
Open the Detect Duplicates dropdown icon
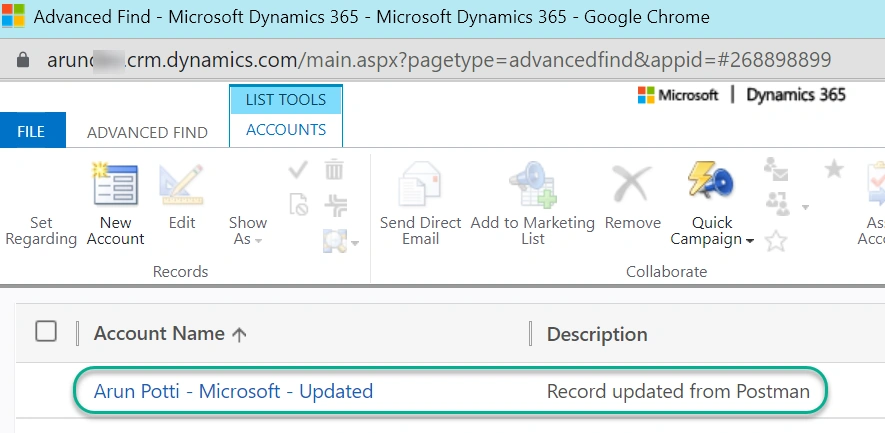pos(341,241)
